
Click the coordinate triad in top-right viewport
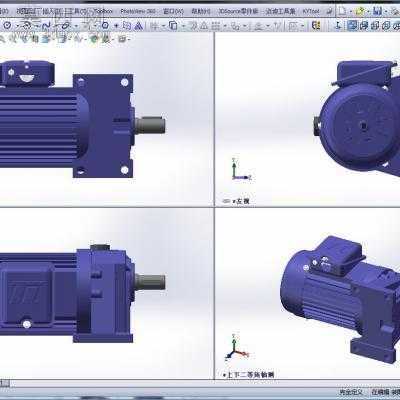[241, 169]
